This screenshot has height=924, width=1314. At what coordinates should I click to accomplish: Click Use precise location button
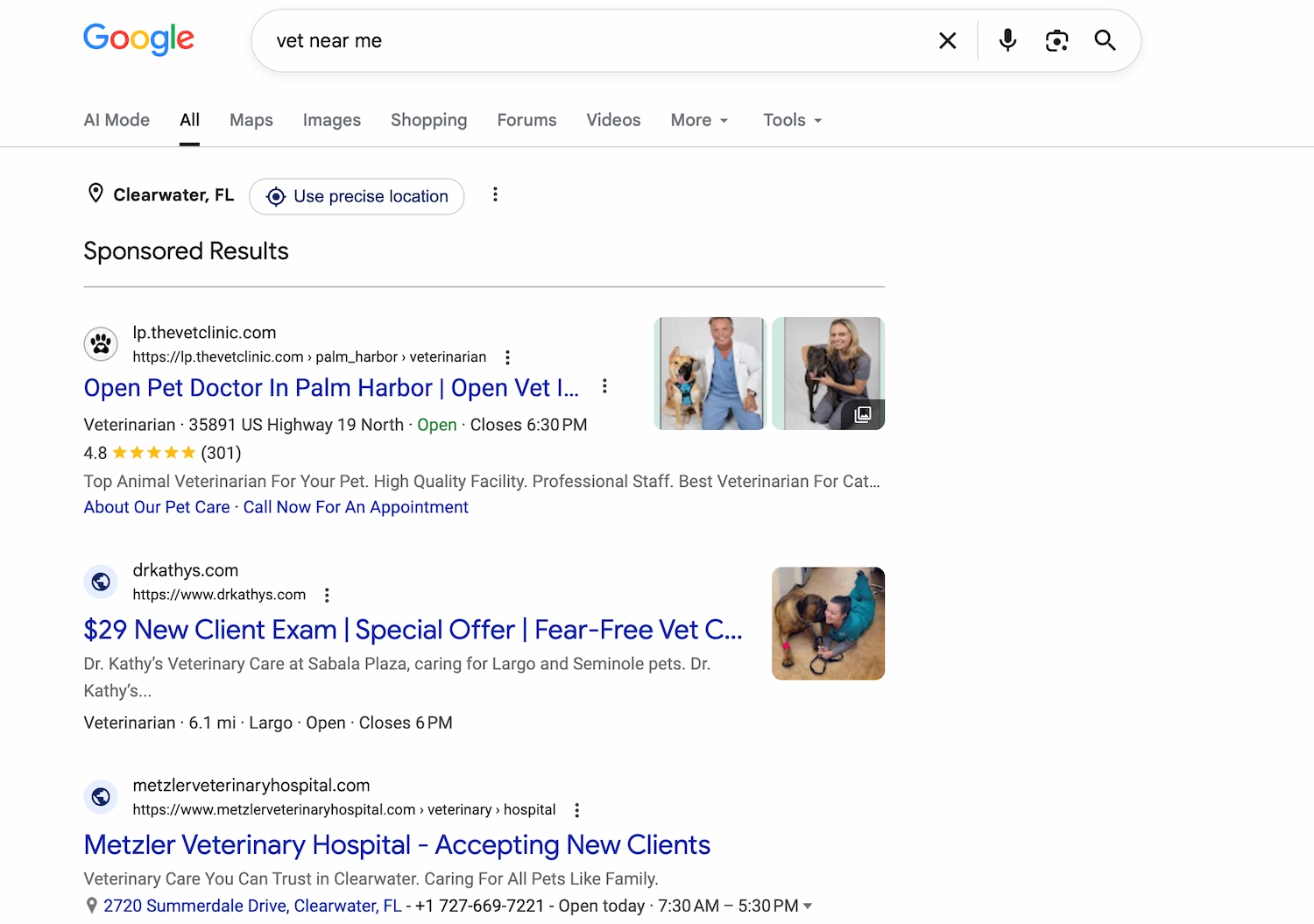click(x=357, y=196)
